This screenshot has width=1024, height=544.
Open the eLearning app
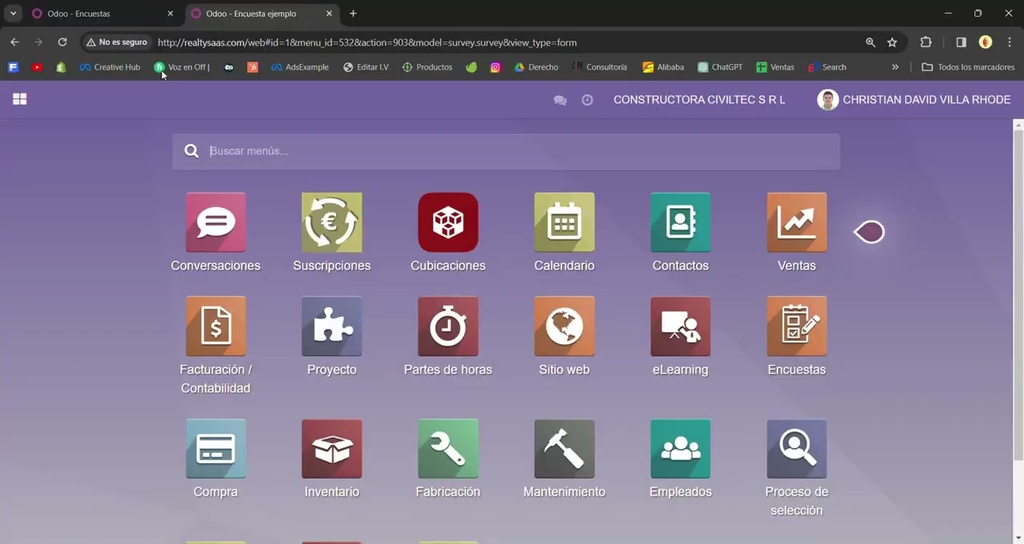tap(680, 327)
